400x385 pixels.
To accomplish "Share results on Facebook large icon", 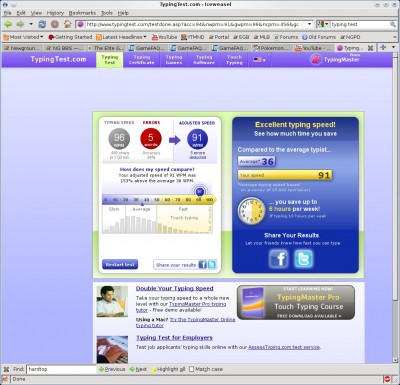I will (x=279, y=259).
